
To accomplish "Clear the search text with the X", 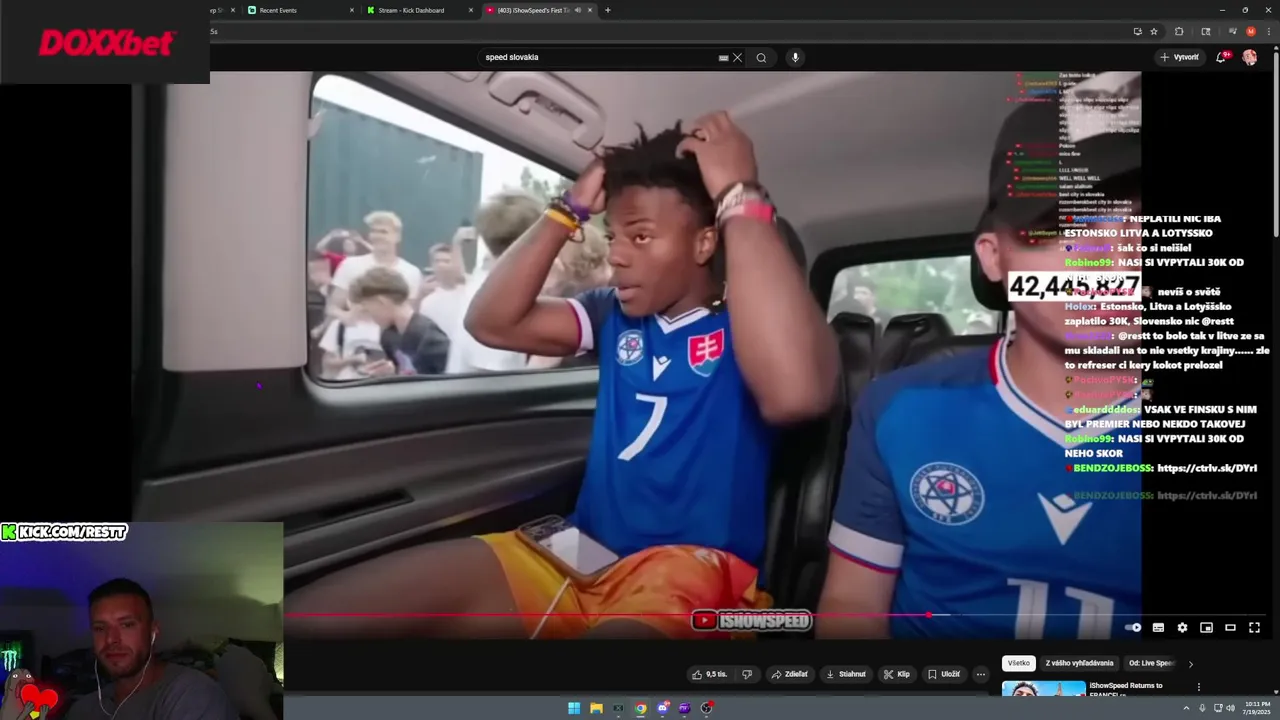I will tap(738, 57).
